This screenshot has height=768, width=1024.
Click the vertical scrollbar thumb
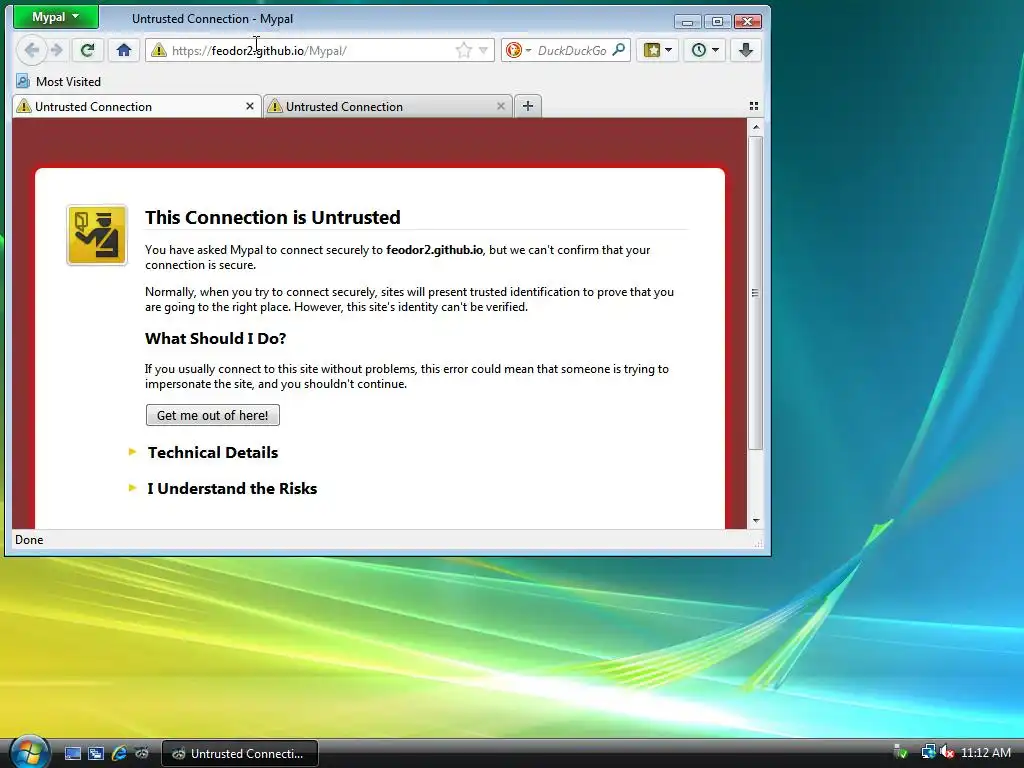756,293
